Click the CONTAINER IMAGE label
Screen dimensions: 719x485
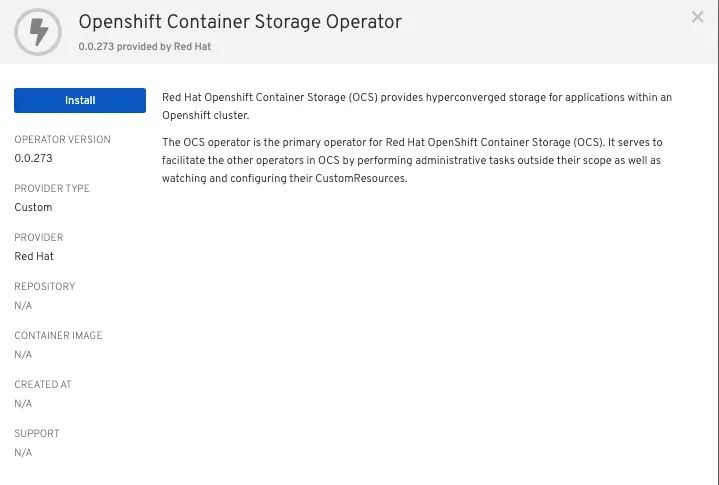(58, 336)
